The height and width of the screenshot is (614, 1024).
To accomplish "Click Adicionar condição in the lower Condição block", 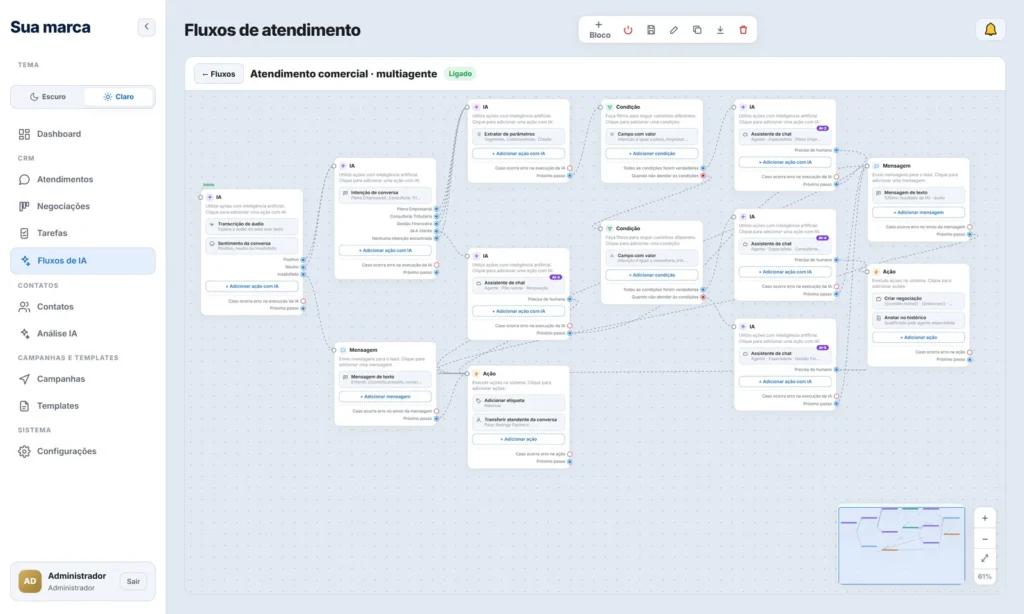I will tap(652, 275).
